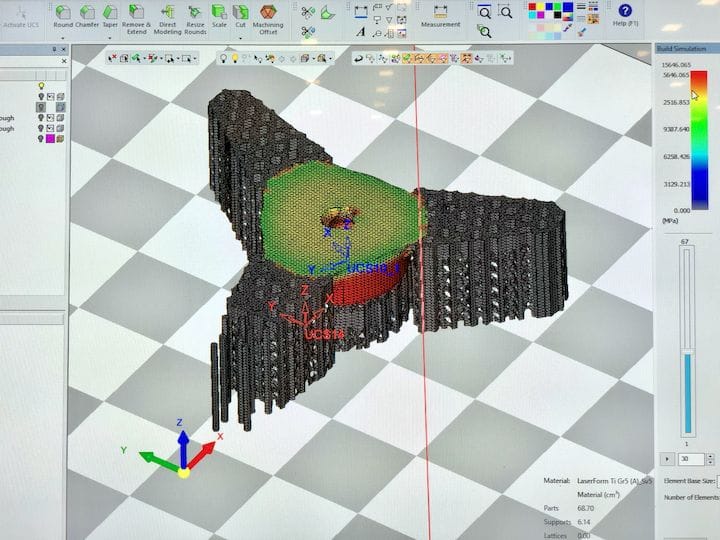
Task: Toggle the top lightbulb visibility in tree
Action: pyautogui.click(x=41, y=87)
